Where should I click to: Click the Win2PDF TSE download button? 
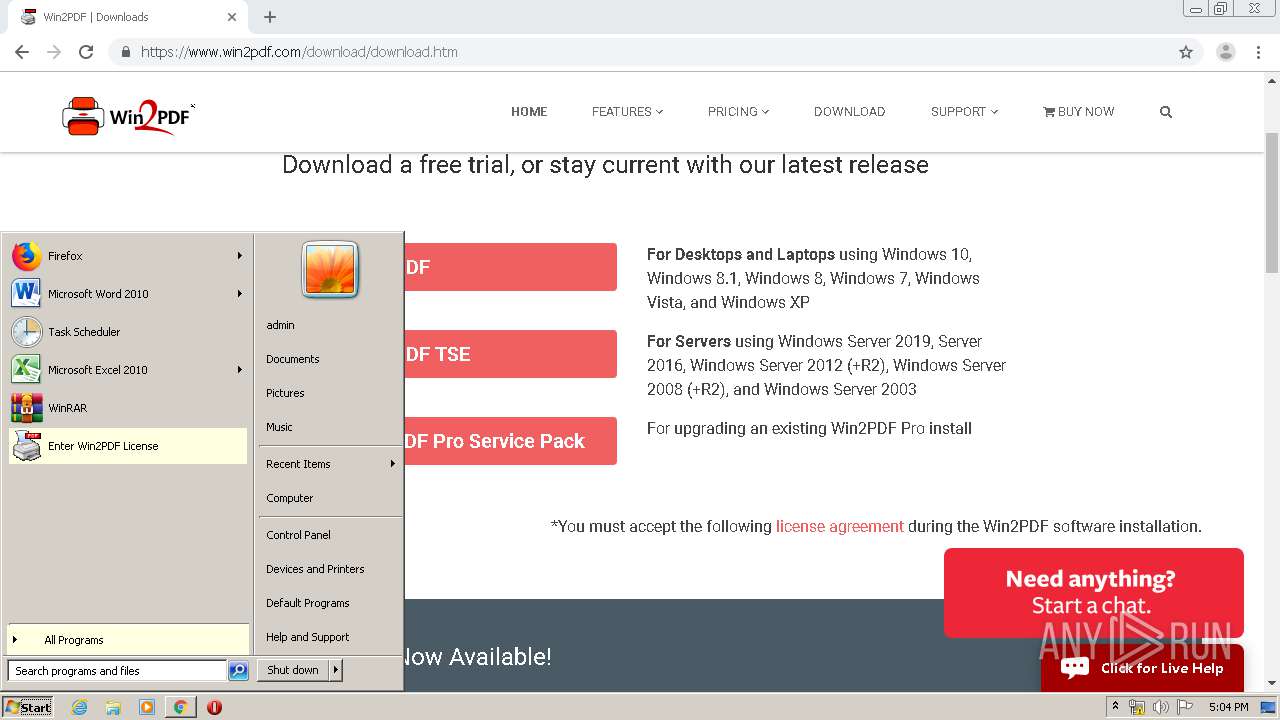click(511, 354)
